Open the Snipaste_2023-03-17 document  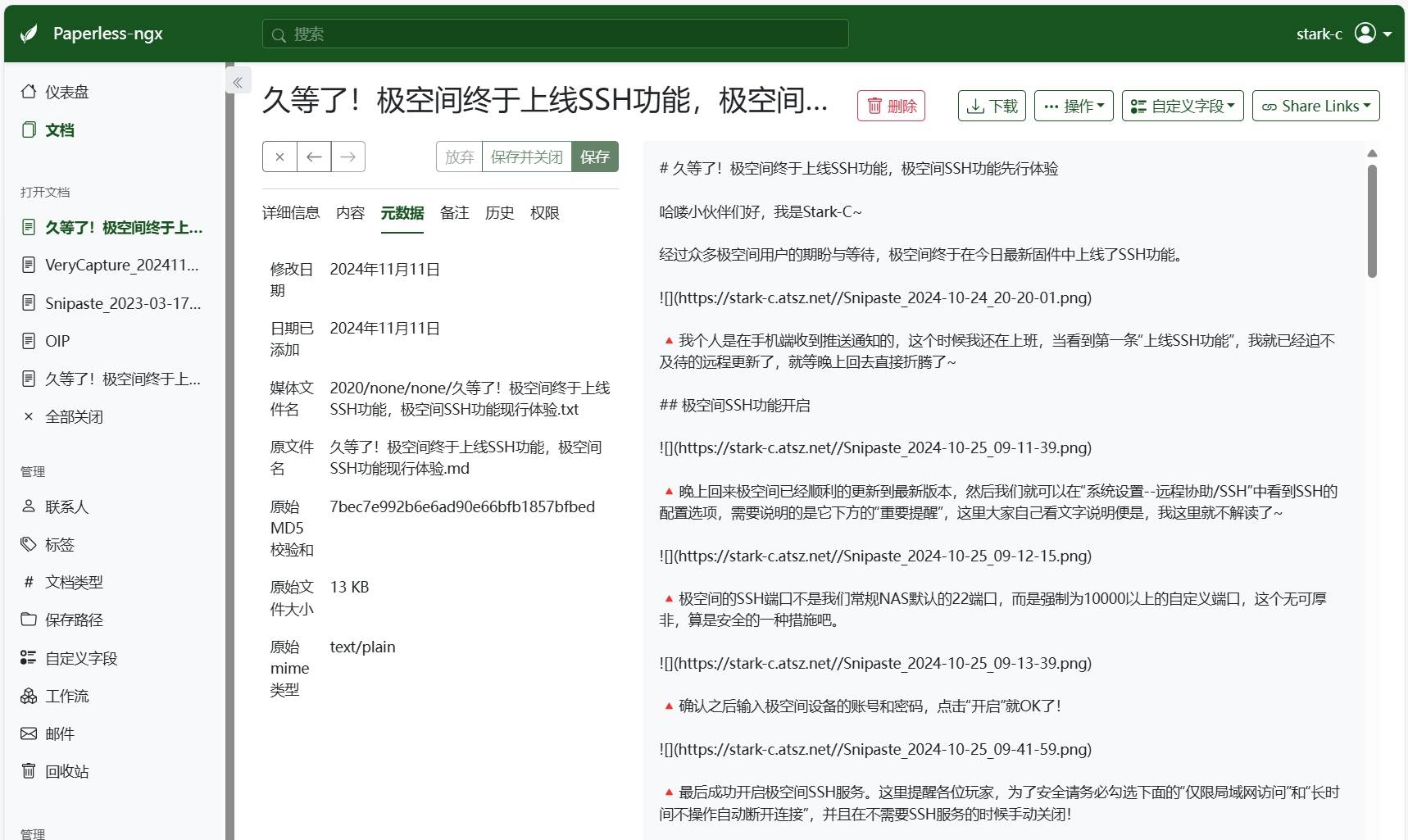point(111,303)
